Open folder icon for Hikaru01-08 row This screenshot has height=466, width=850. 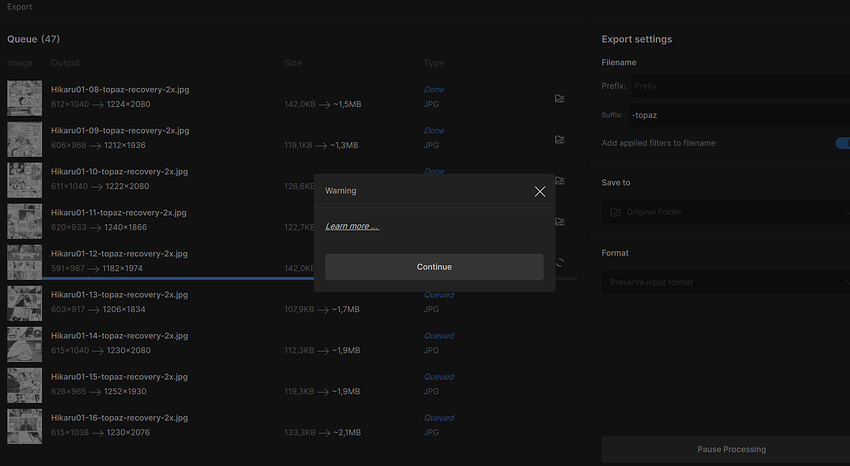point(560,98)
